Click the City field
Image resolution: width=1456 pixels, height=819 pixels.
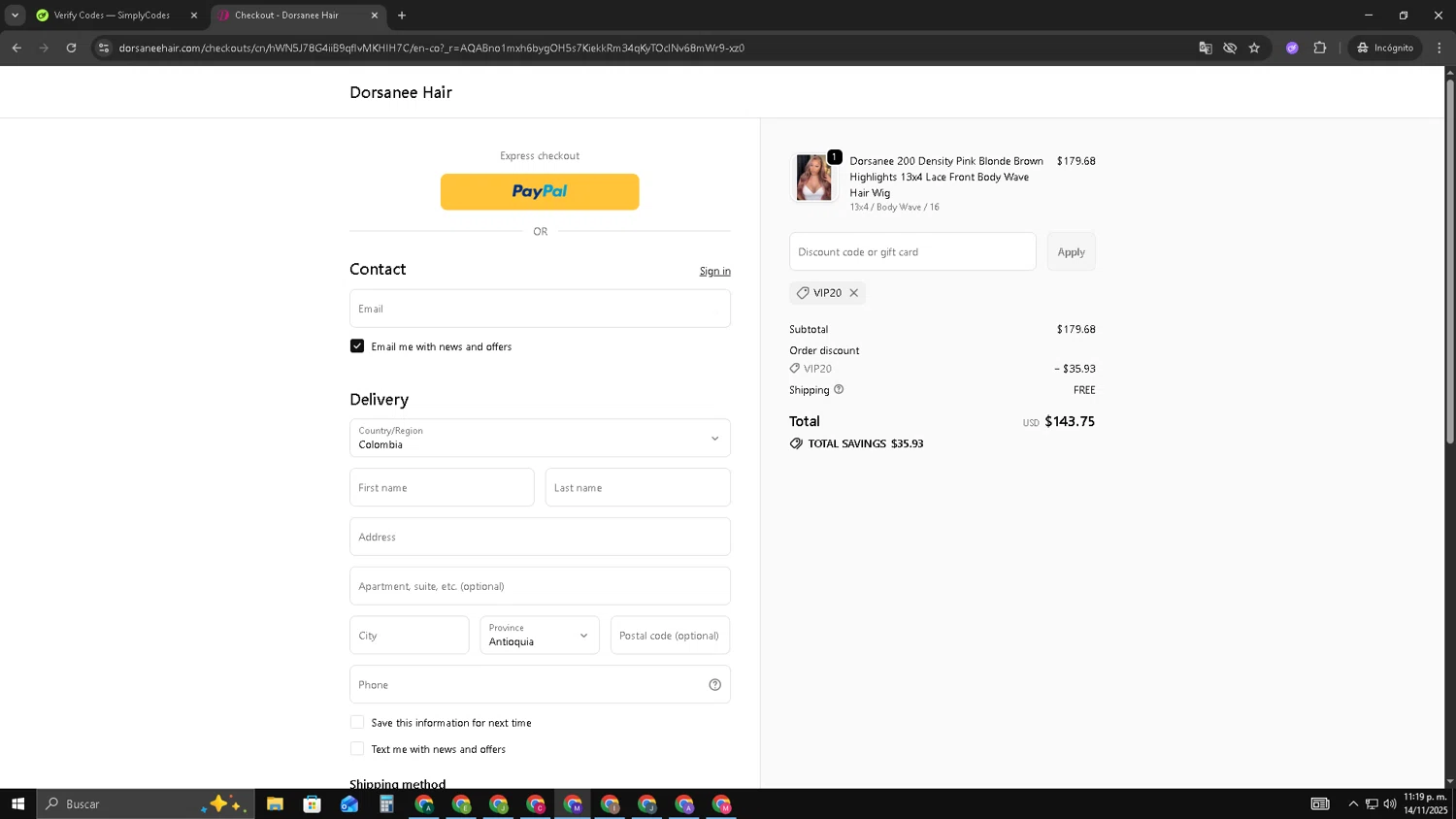tap(410, 636)
